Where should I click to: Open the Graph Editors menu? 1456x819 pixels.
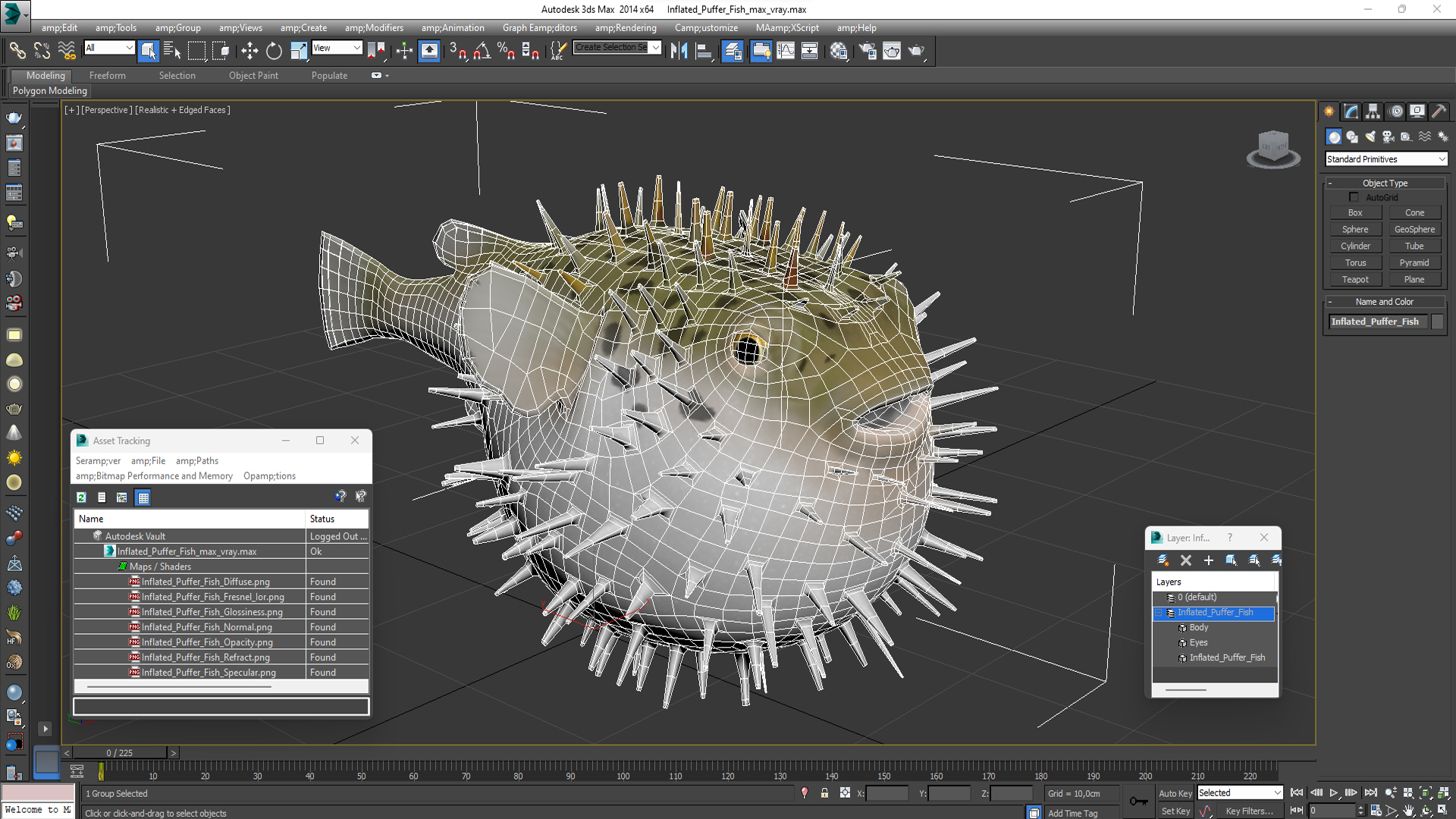pos(539,28)
